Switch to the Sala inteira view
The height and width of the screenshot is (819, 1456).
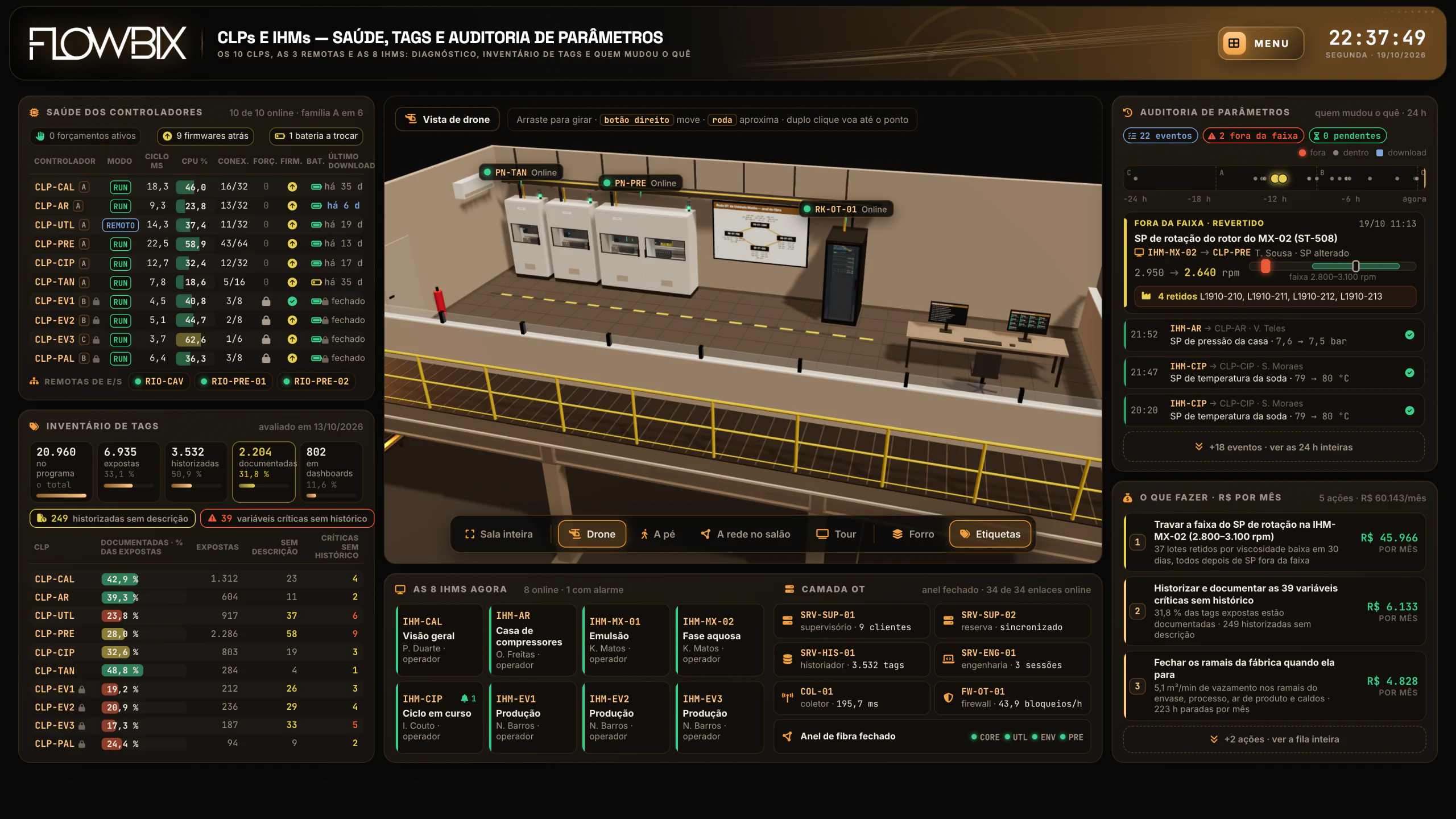(499, 534)
